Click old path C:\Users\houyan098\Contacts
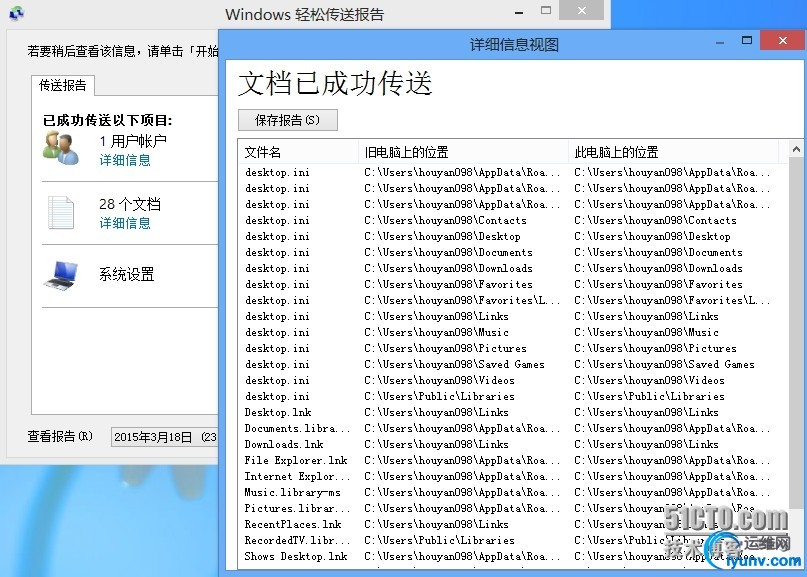The width and height of the screenshot is (807, 577). point(445,220)
